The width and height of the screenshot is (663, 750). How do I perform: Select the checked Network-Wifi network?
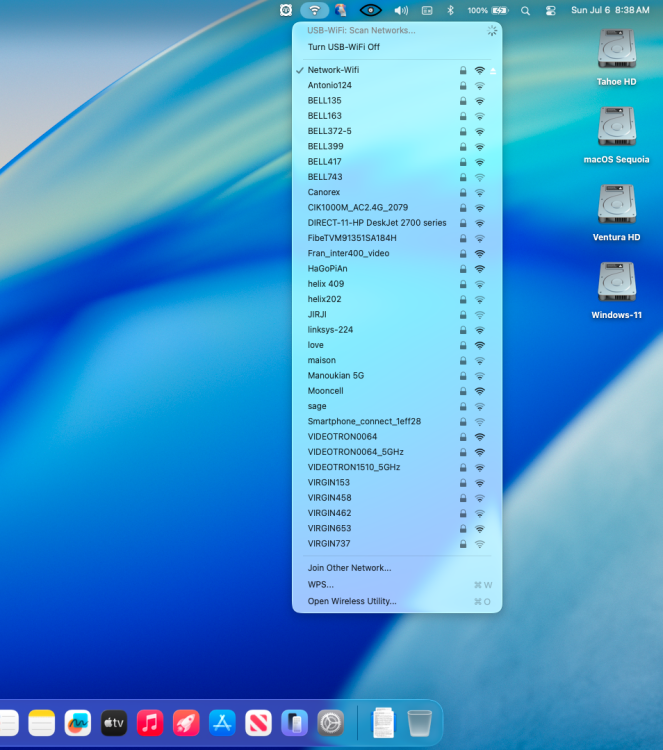point(397,70)
